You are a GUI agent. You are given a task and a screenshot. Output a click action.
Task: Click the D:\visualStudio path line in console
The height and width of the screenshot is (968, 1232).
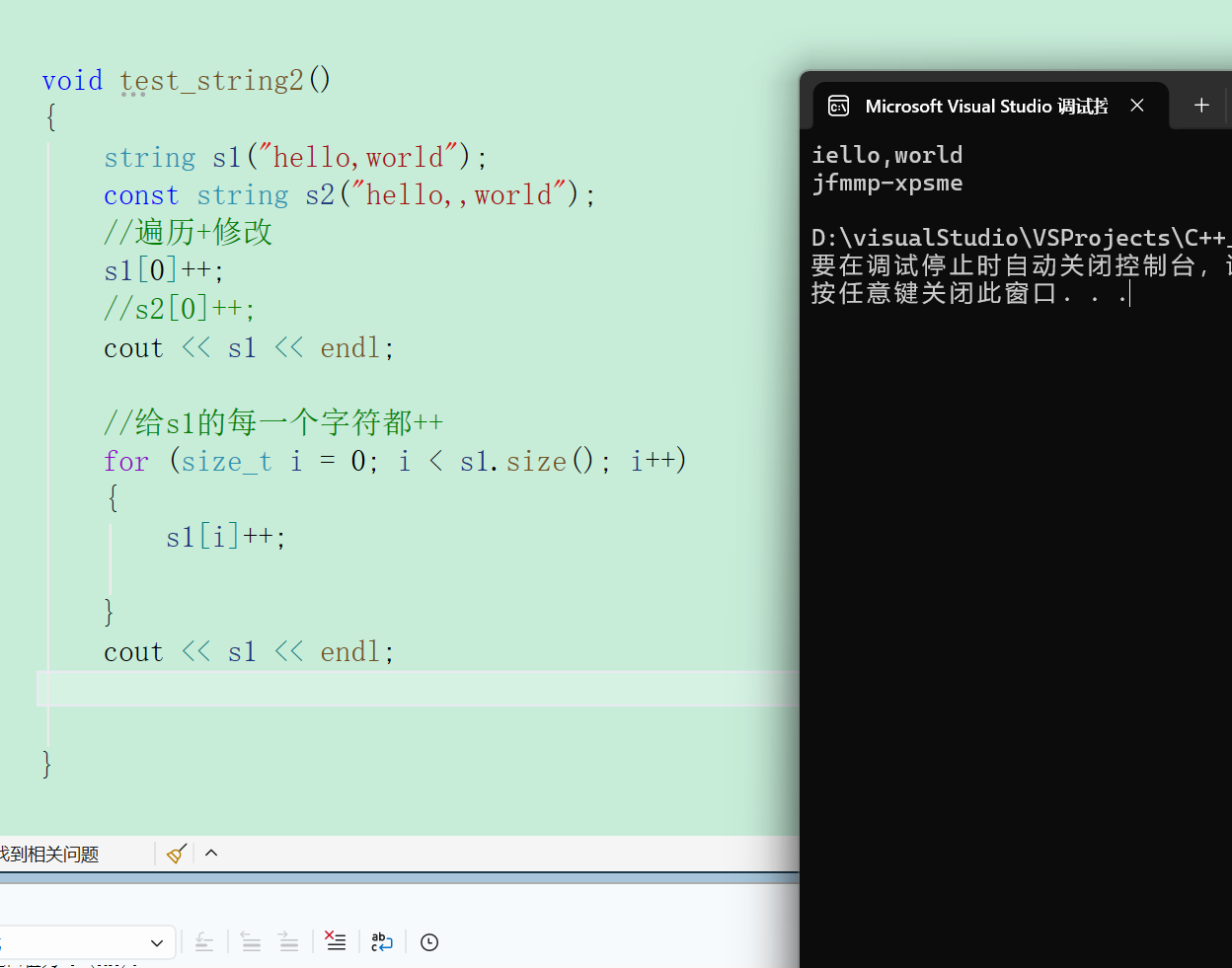click(1021, 238)
